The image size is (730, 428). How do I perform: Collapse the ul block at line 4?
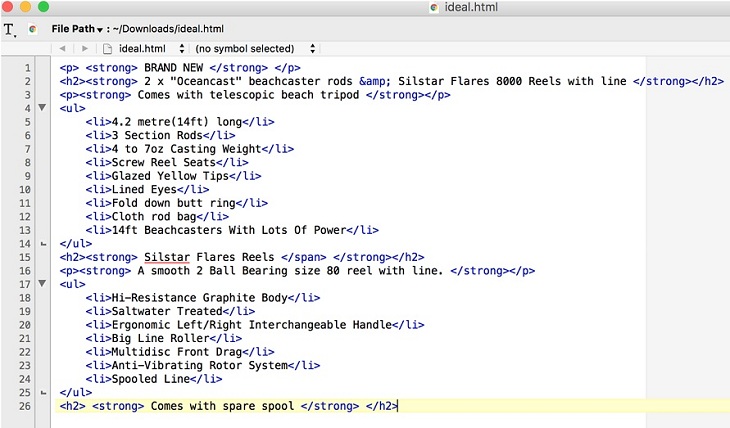[x=42, y=108]
